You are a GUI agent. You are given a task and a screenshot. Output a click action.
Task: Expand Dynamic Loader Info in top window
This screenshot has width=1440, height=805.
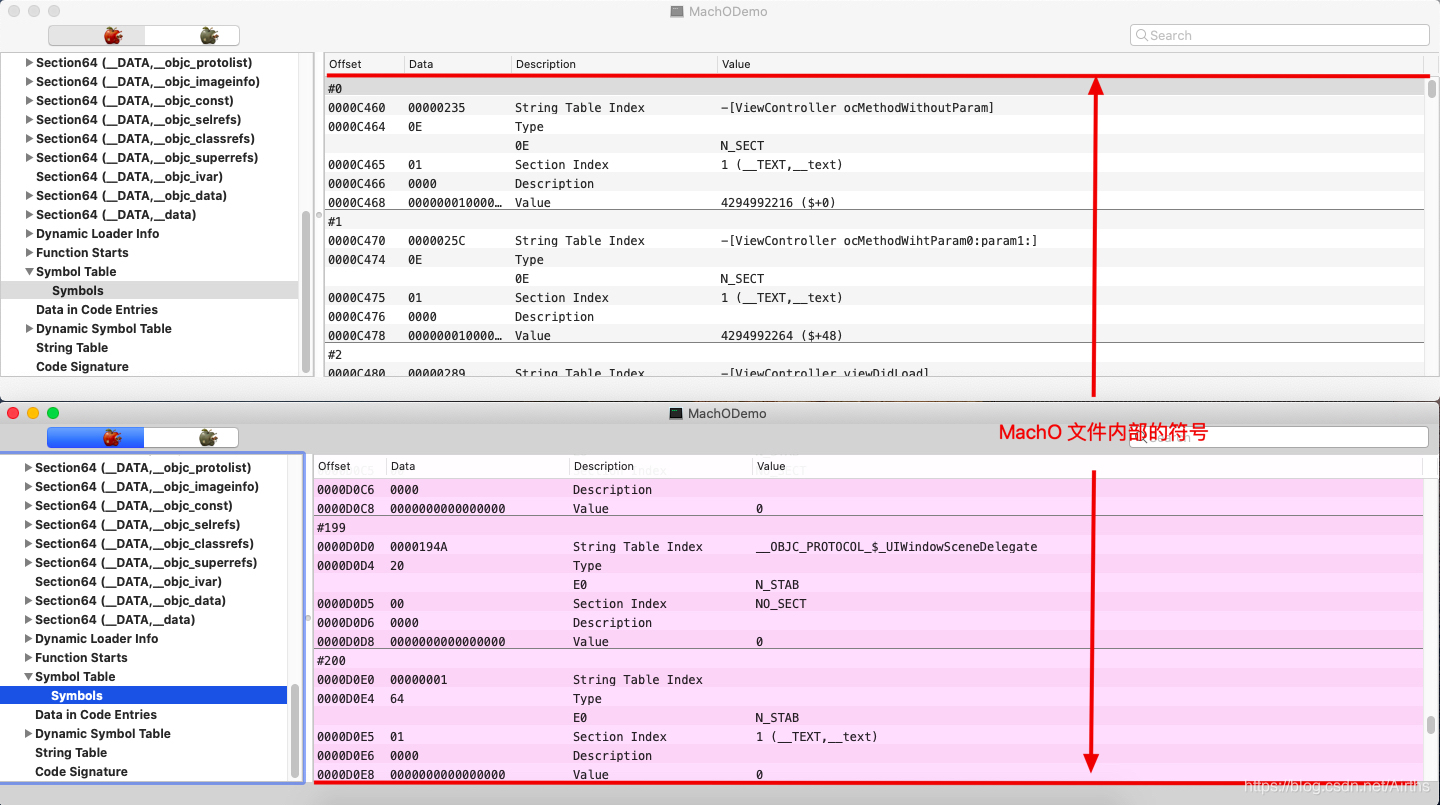(29, 234)
